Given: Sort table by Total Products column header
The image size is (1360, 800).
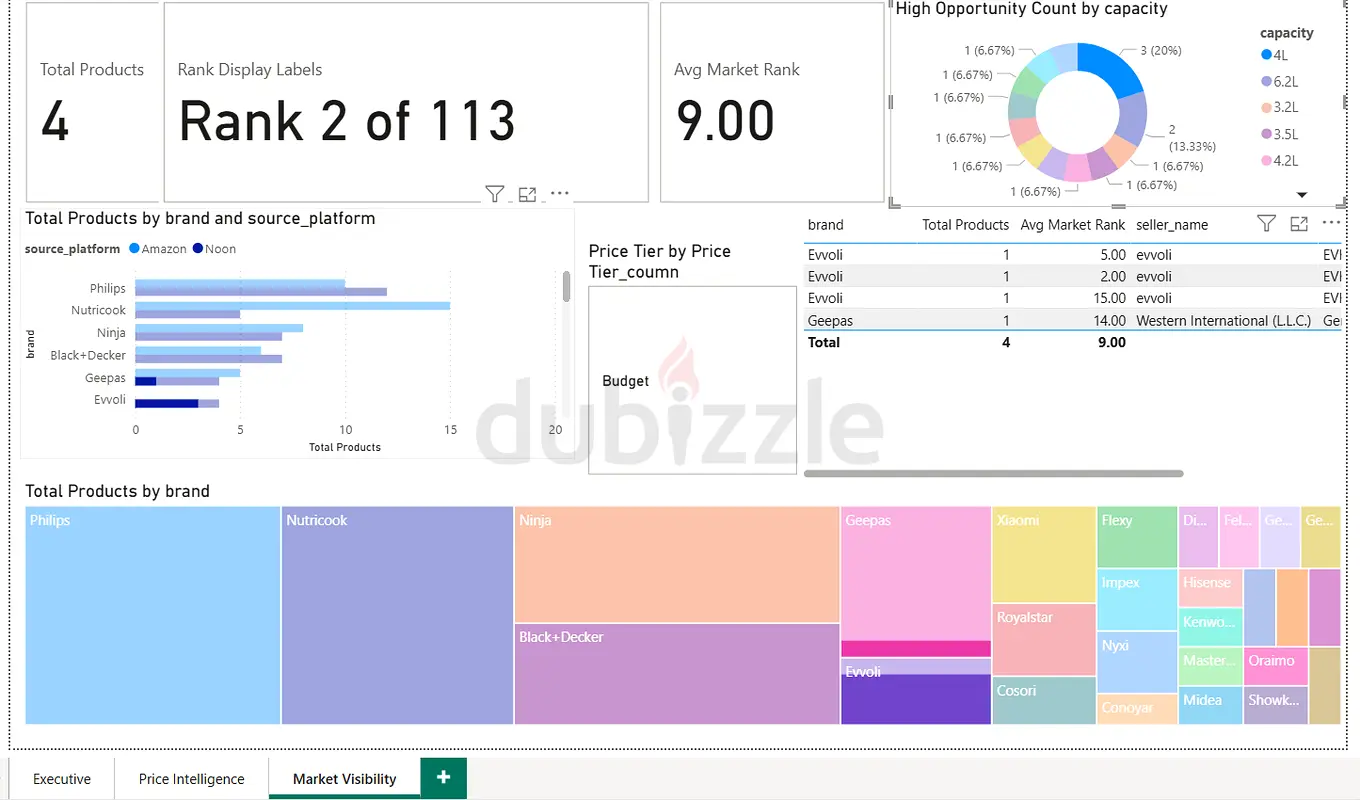Looking at the screenshot, I should click(x=965, y=225).
